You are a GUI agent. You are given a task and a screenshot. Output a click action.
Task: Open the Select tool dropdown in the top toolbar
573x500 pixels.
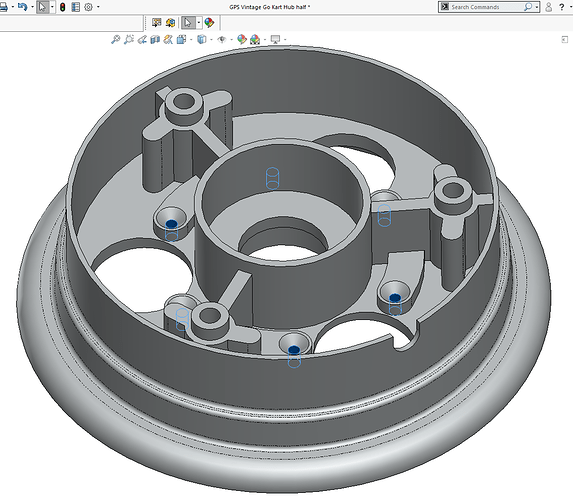[x=52, y=7]
